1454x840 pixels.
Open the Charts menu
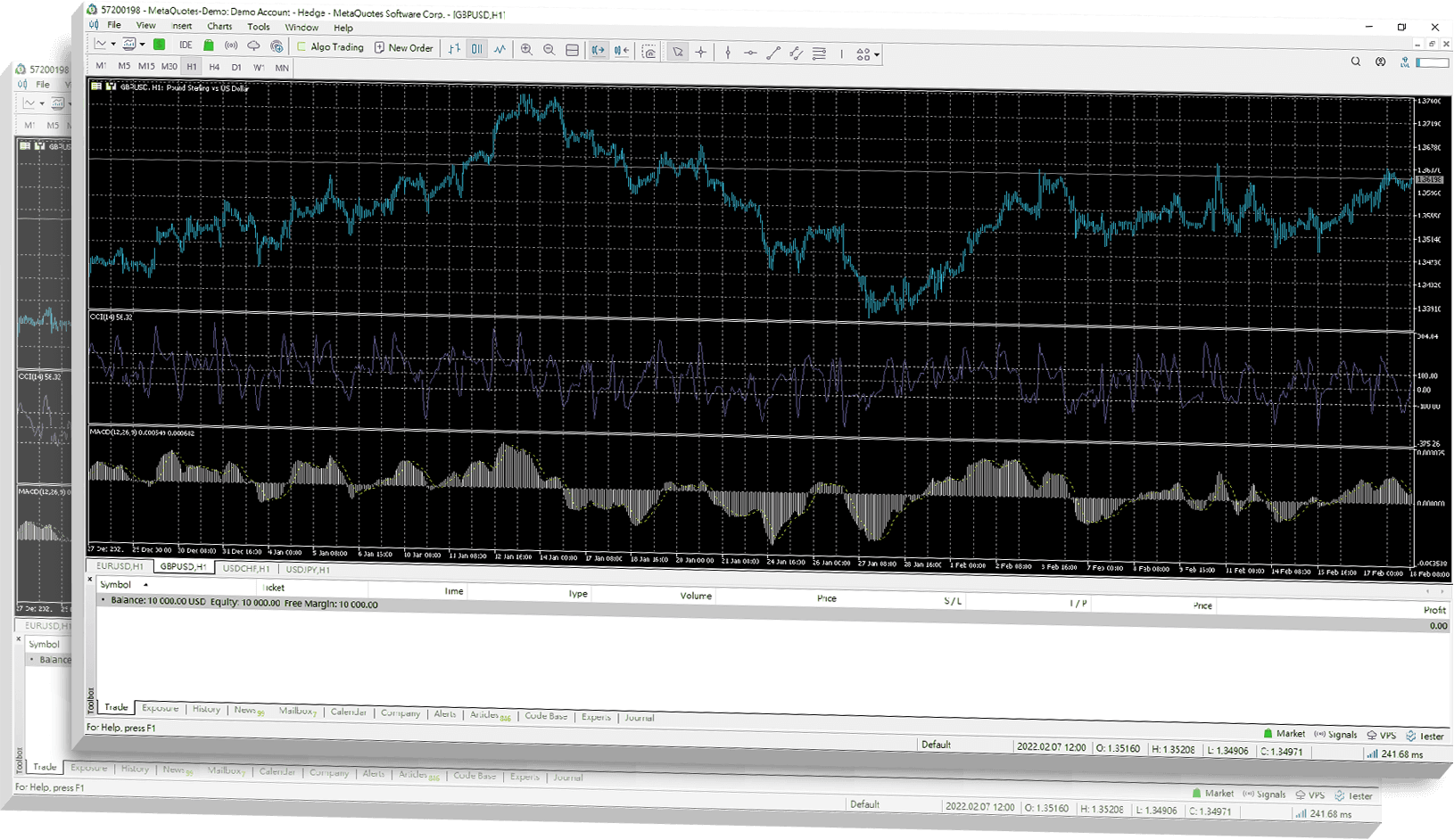click(x=219, y=26)
